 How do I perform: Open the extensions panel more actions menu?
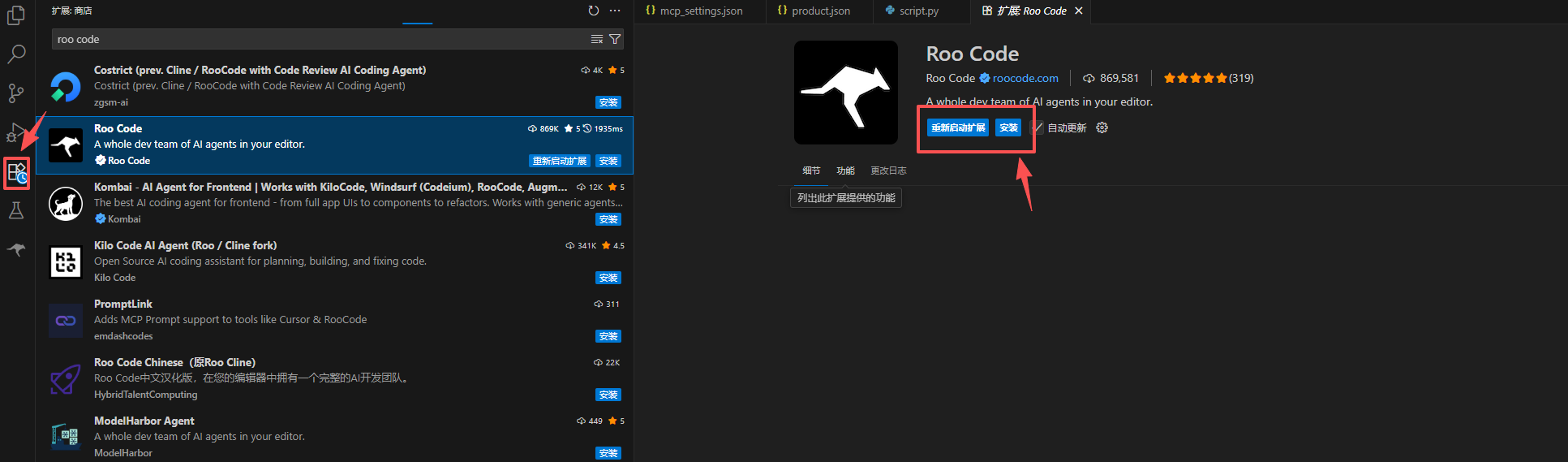(615, 11)
